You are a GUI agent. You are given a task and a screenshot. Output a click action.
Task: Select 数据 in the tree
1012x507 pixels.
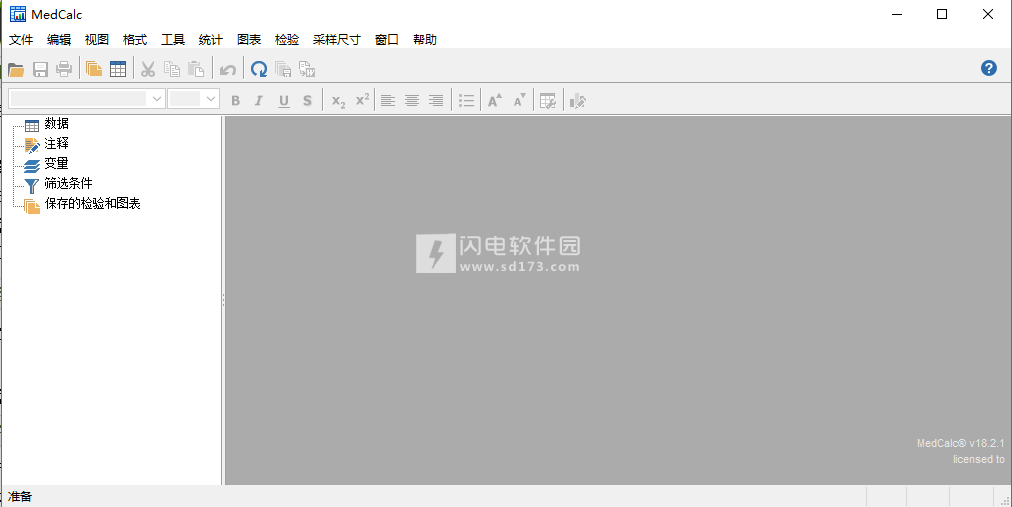point(57,123)
